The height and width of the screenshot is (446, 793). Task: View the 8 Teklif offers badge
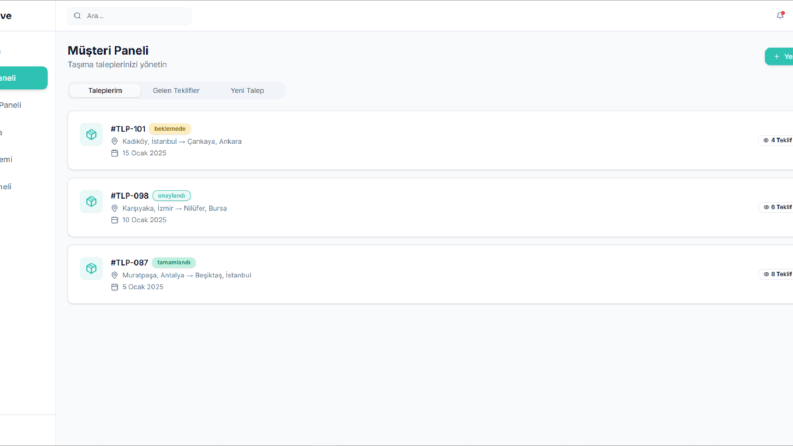776,274
